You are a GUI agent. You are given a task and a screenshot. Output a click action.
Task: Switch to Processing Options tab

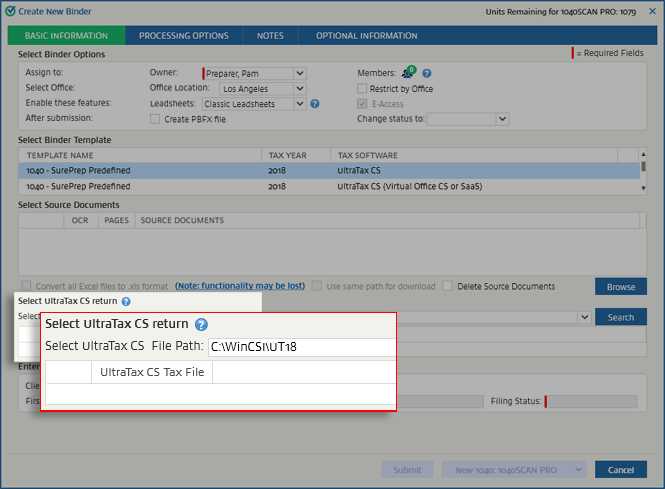coord(183,36)
